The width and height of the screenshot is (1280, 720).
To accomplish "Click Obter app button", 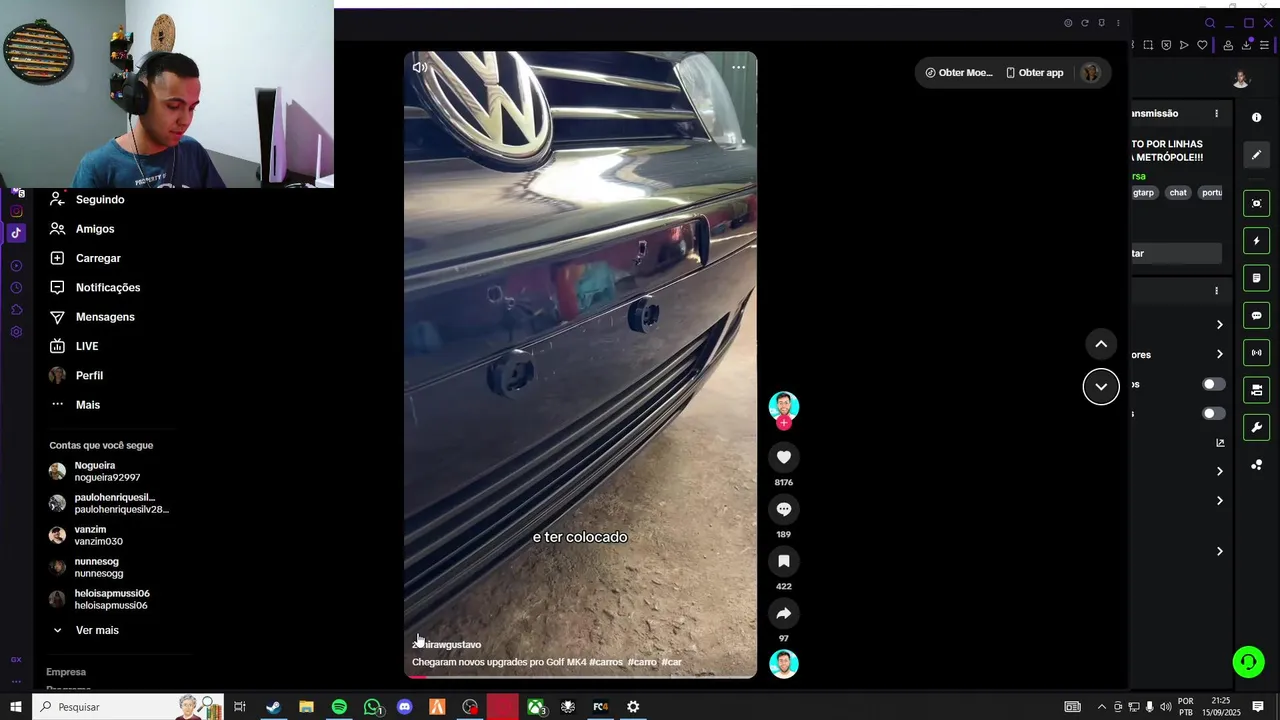I will [1035, 72].
